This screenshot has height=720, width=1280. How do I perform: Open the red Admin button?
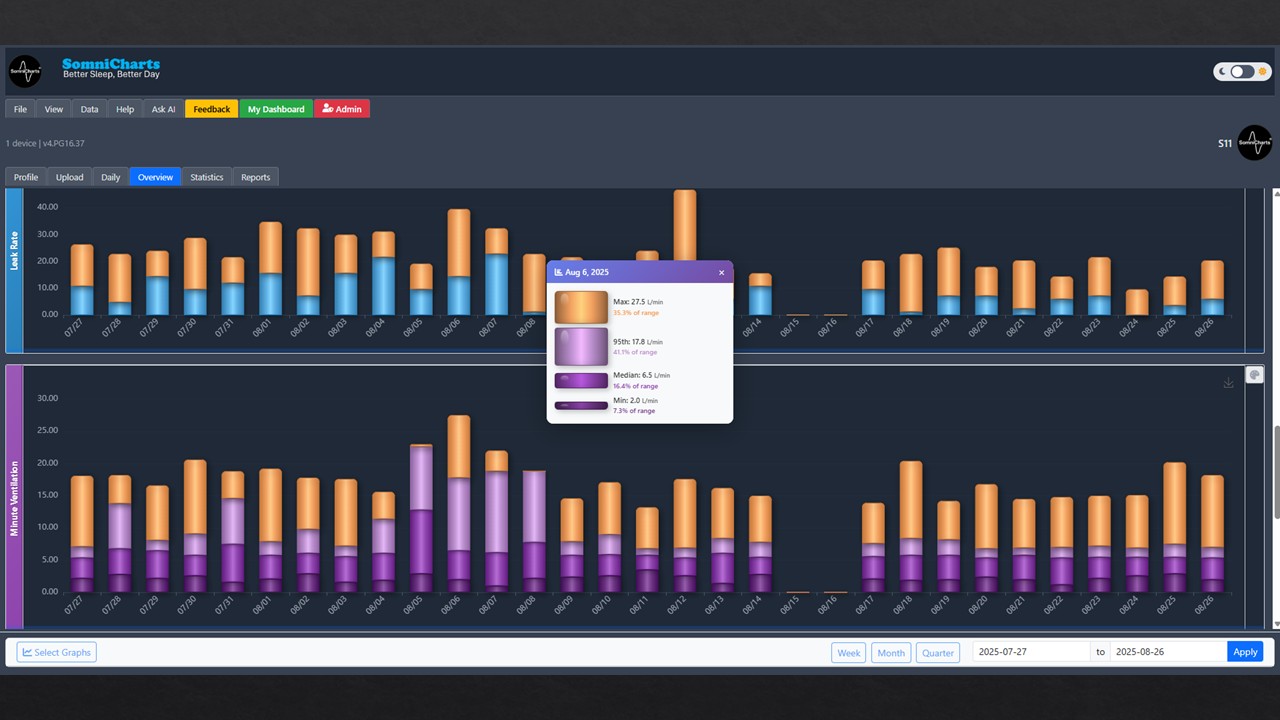342,109
